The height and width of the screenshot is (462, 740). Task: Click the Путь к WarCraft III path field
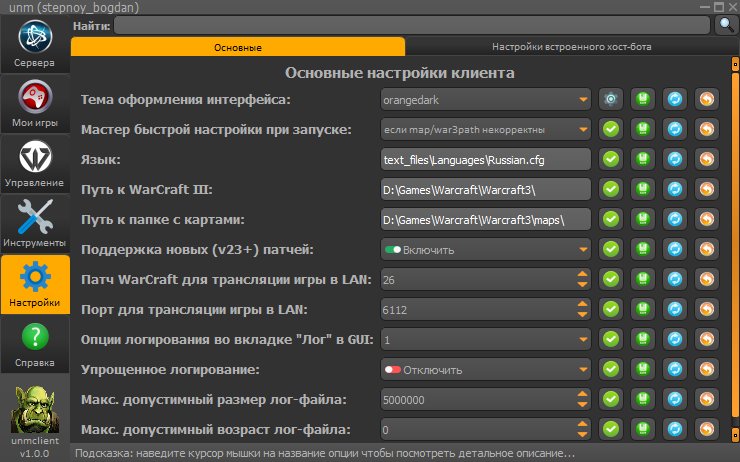point(486,190)
